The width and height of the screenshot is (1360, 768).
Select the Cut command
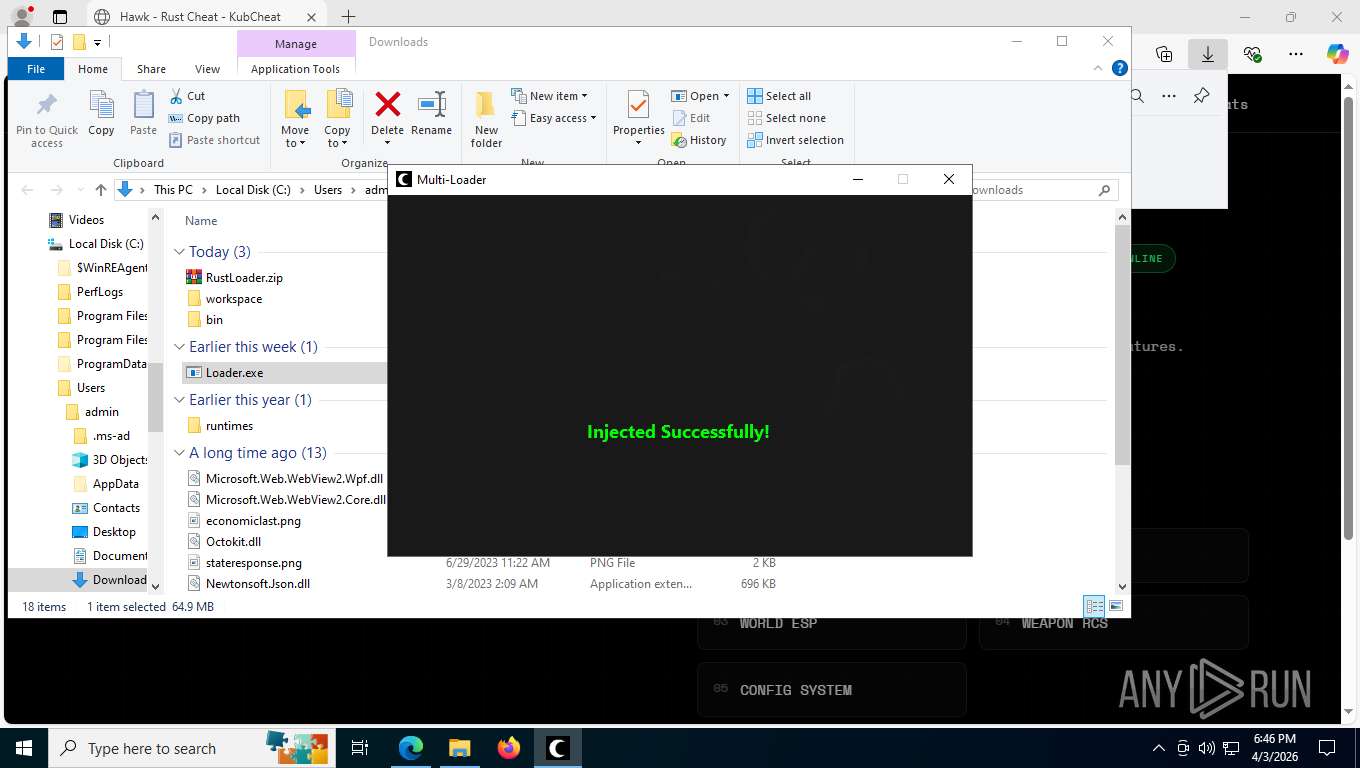coord(187,96)
